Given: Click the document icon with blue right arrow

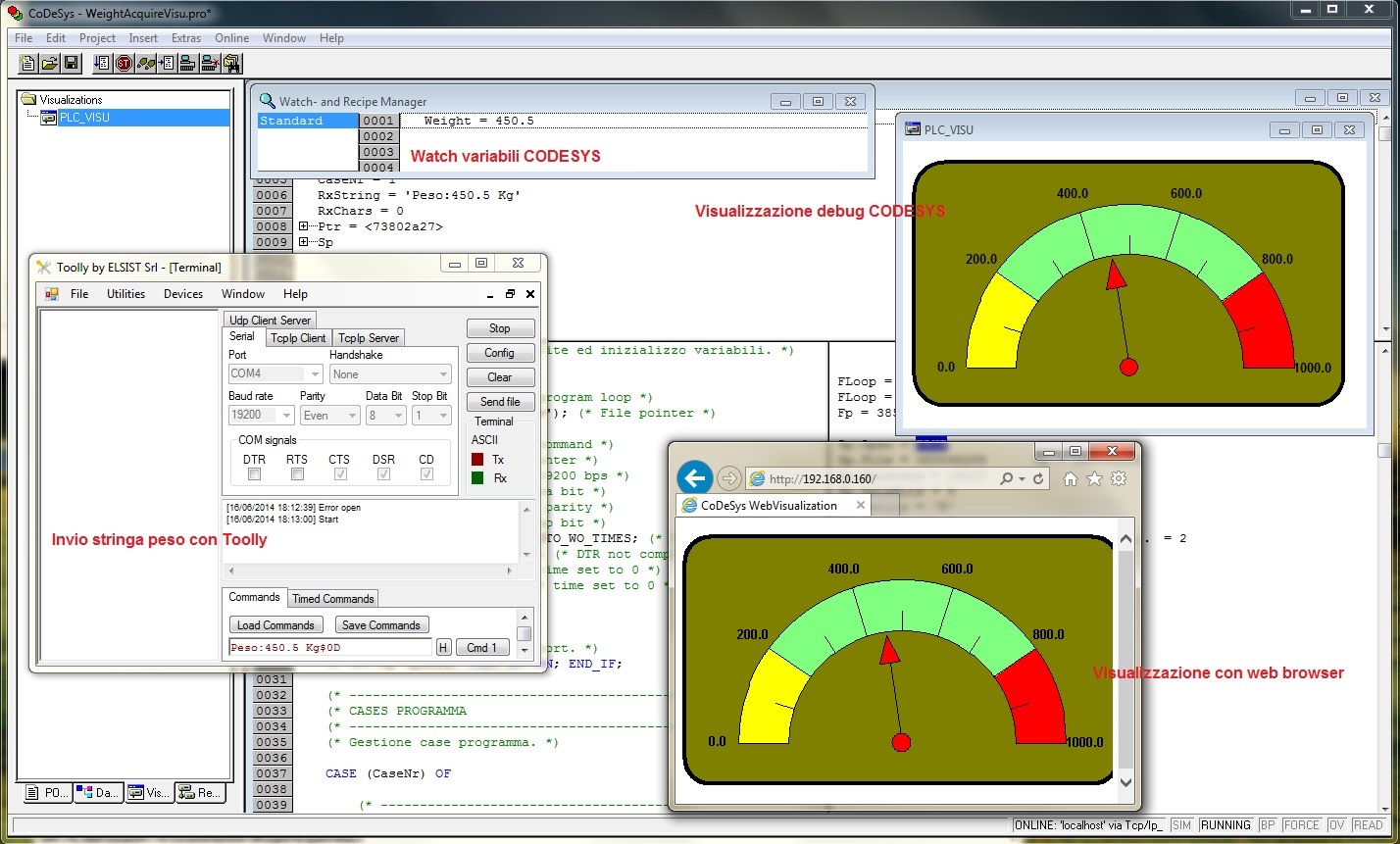Looking at the screenshot, I should tap(167, 64).
